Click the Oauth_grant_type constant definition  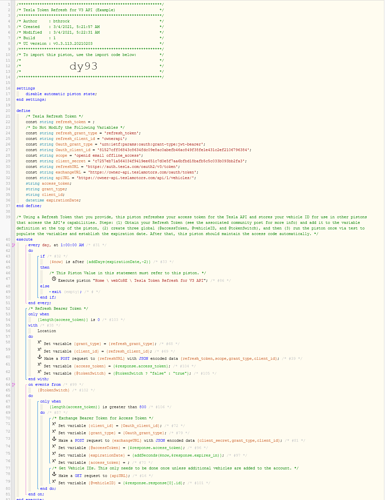point(116,144)
